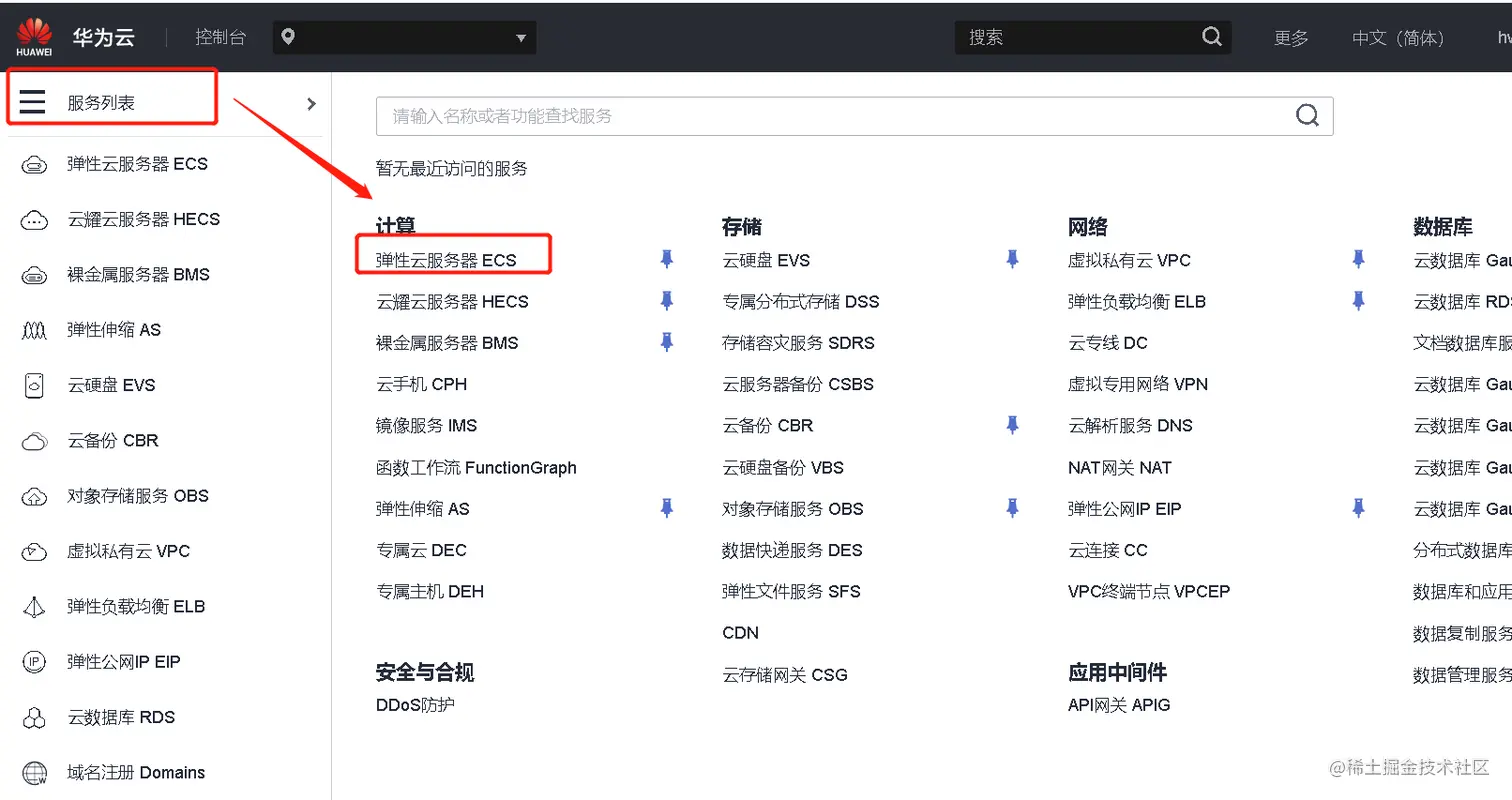Open VPC终端节点 VPCEP service
The image size is (1512, 800).
point(1149,591)
